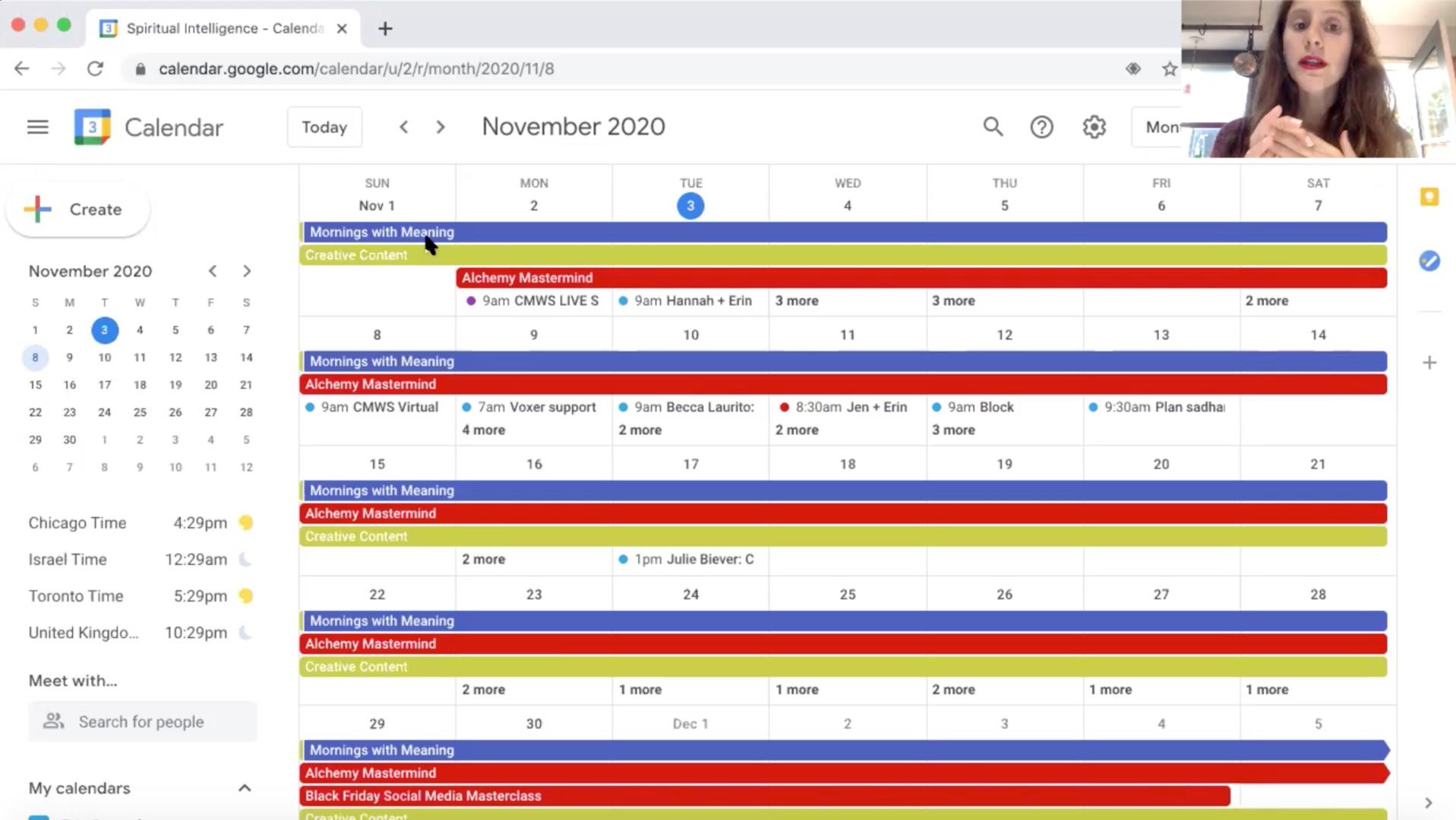The image size is (1456, 820).
Task: Click the Google Calendar logo
Action: pyautogui.click(x=92, y=127)
